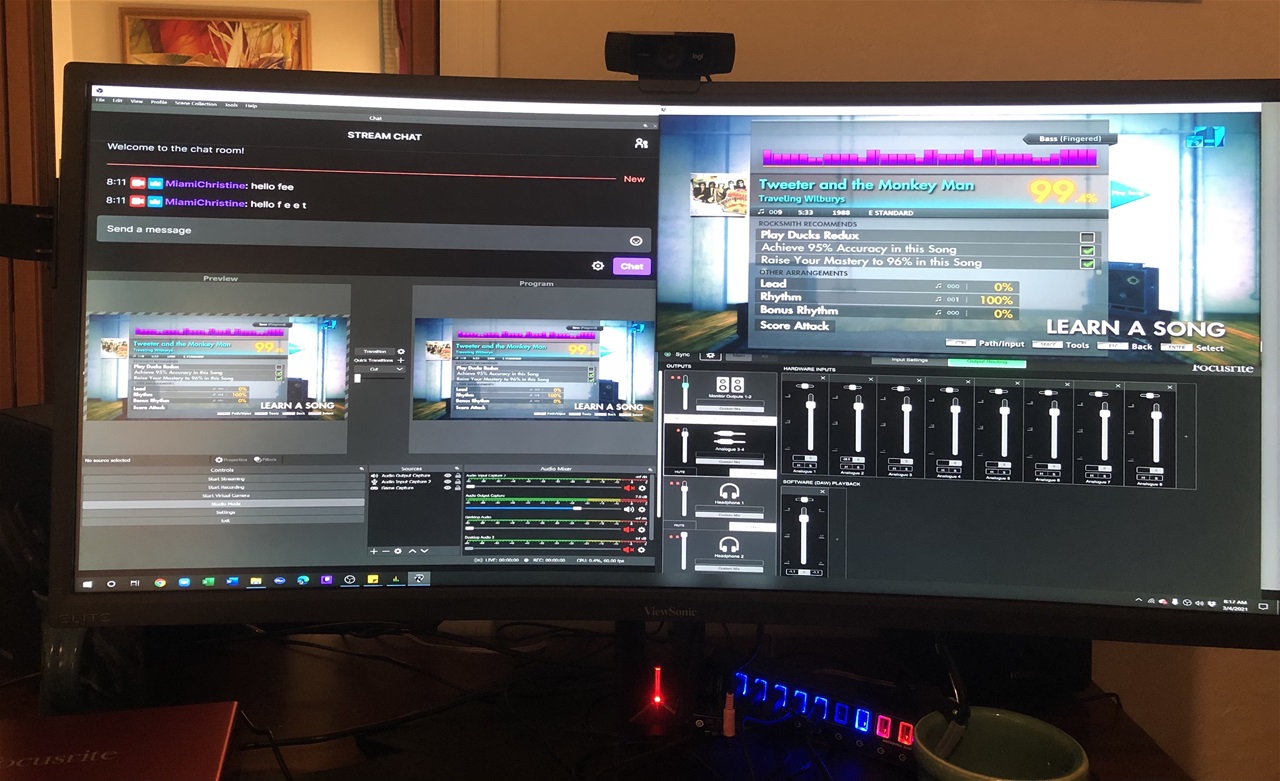Add a new source with plus icon
The image size is (1280, 781).
tap(374, 551)
